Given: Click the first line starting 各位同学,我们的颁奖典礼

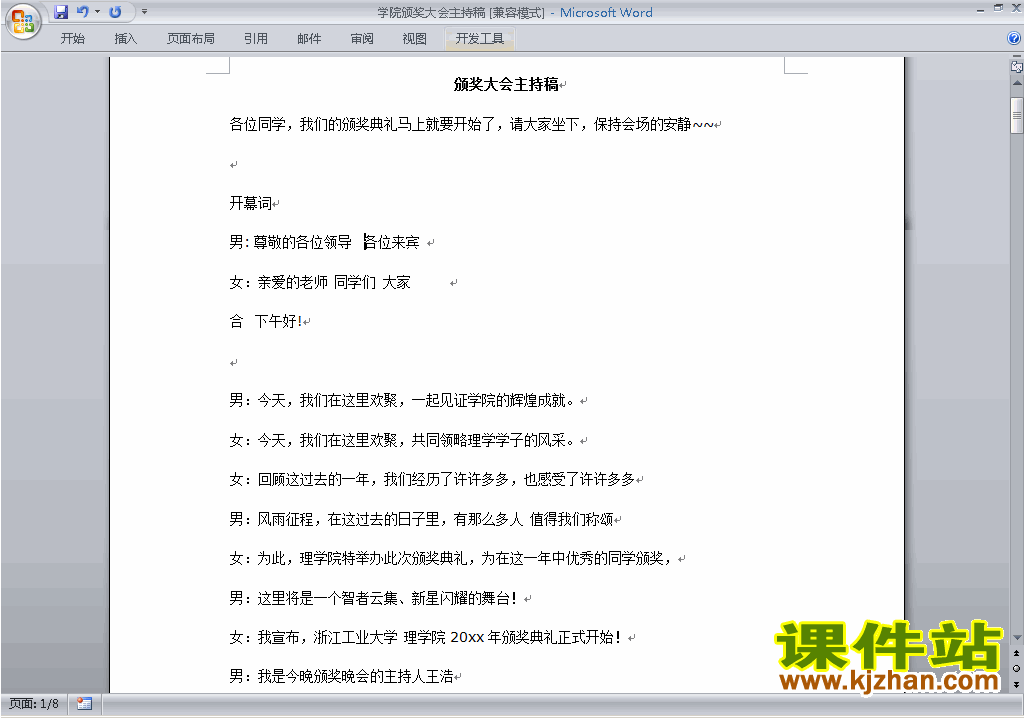Looking at the screenshot, I should [x=472, y=124].
